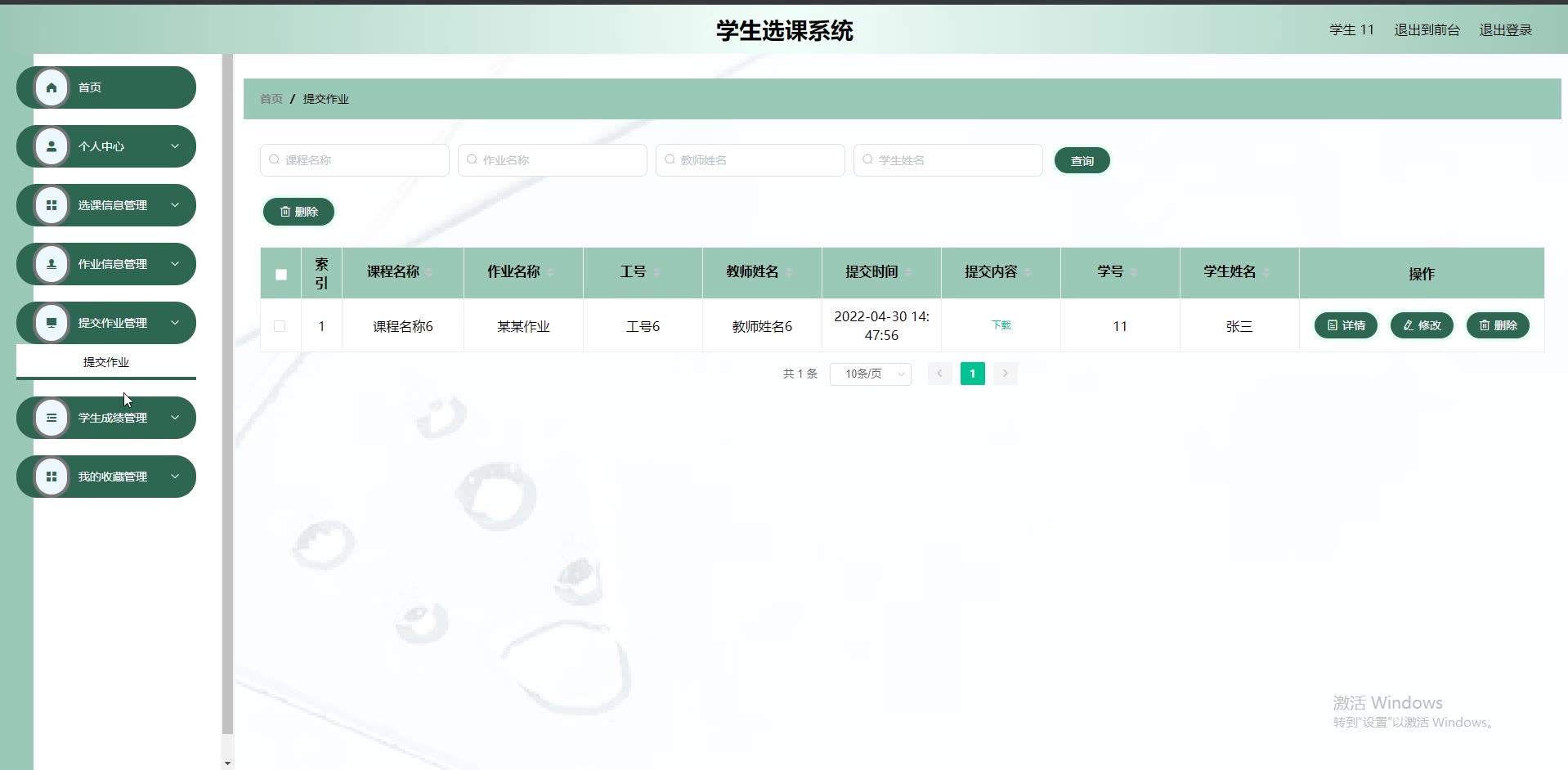Click into the 作业名称 search field
The height and width of the screenshot is (770, 1568).
click(553, 160)
